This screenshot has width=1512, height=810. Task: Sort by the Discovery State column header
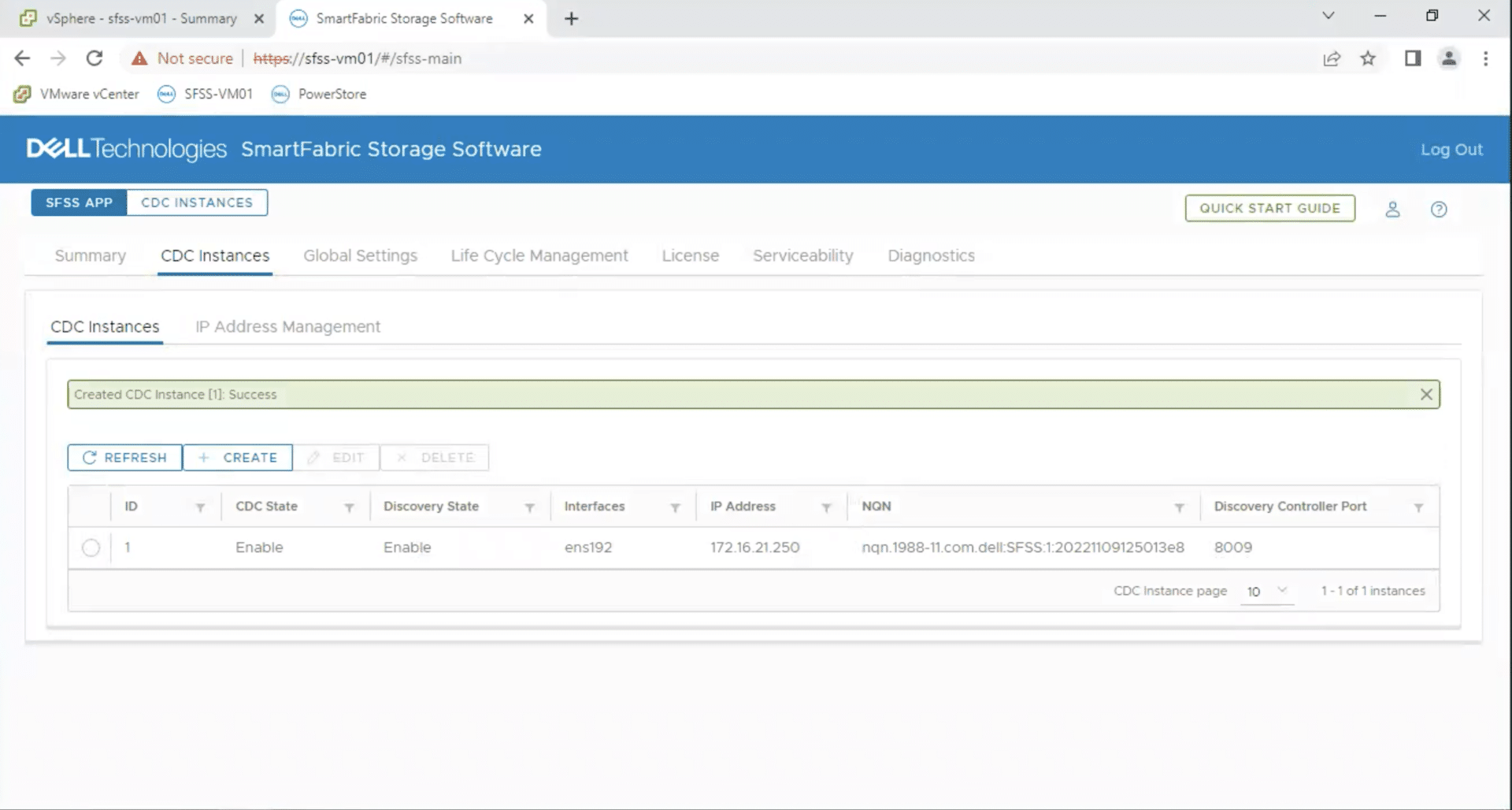[431, 507]
